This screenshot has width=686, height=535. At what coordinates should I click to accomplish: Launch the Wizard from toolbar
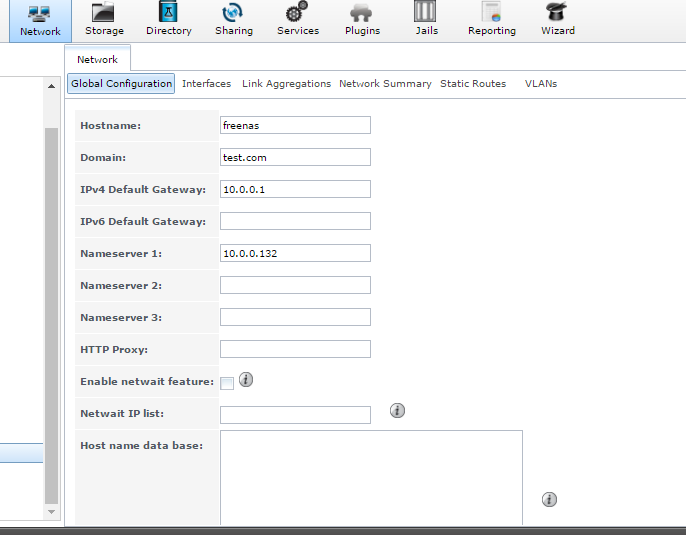[557, 14]
